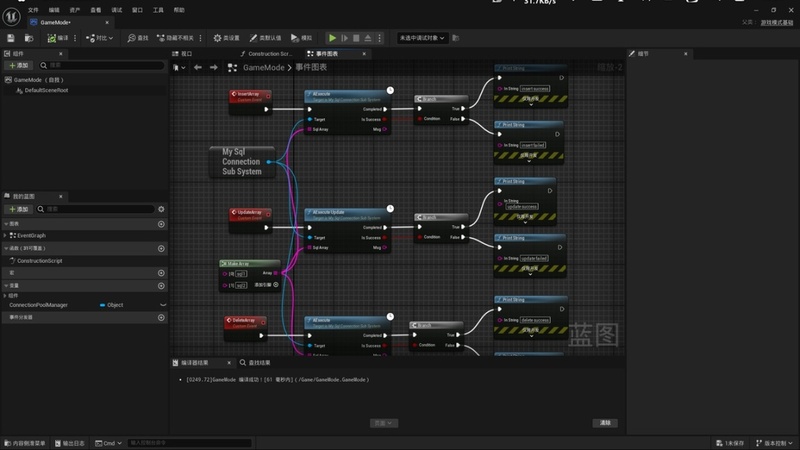Expand EventGraph tree item
The height and width of the screenshot is (450, 800).
(x=5, y=236)
